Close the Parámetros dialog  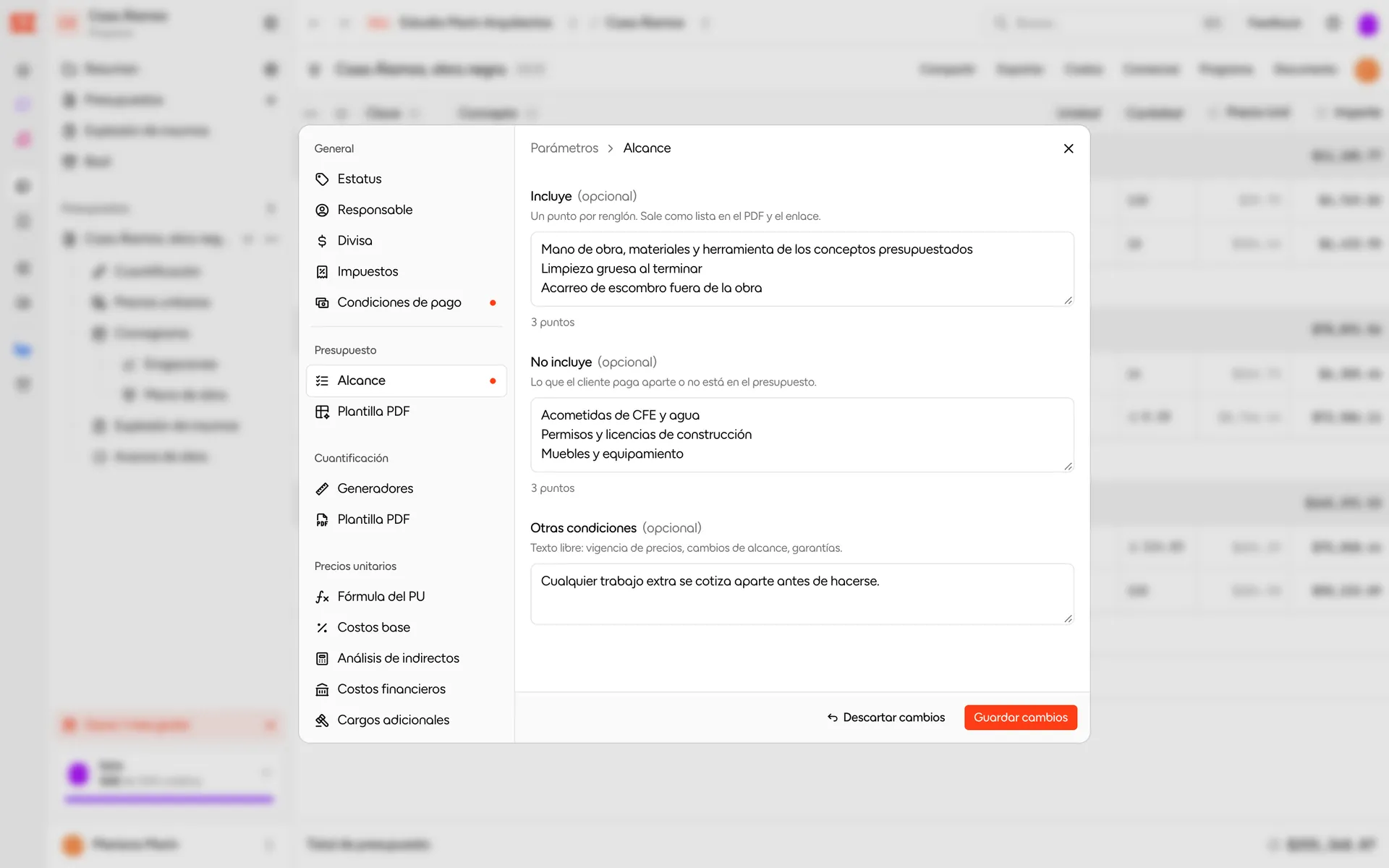1069,148
